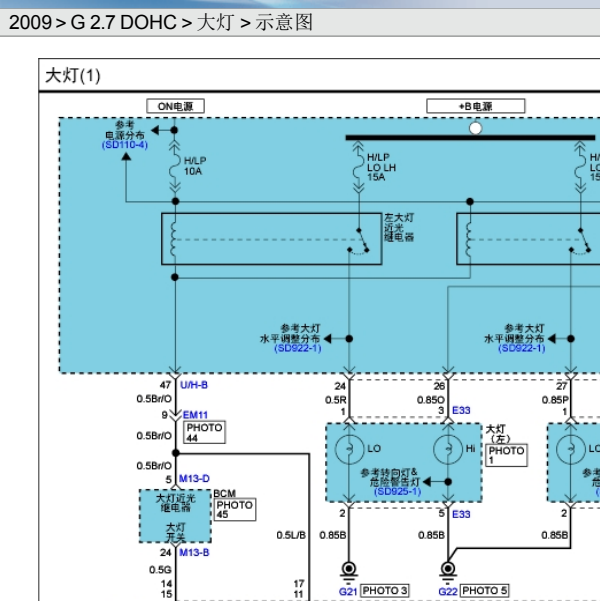The image size is (600, 601).
Task: Click the arrow pointing to 参考转向灯&危险警告灯
Action: click(427, 482)
